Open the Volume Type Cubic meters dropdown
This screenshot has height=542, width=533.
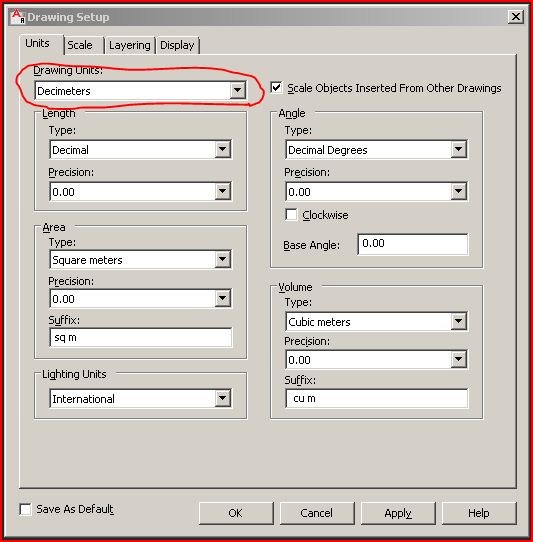pos(377,321)
